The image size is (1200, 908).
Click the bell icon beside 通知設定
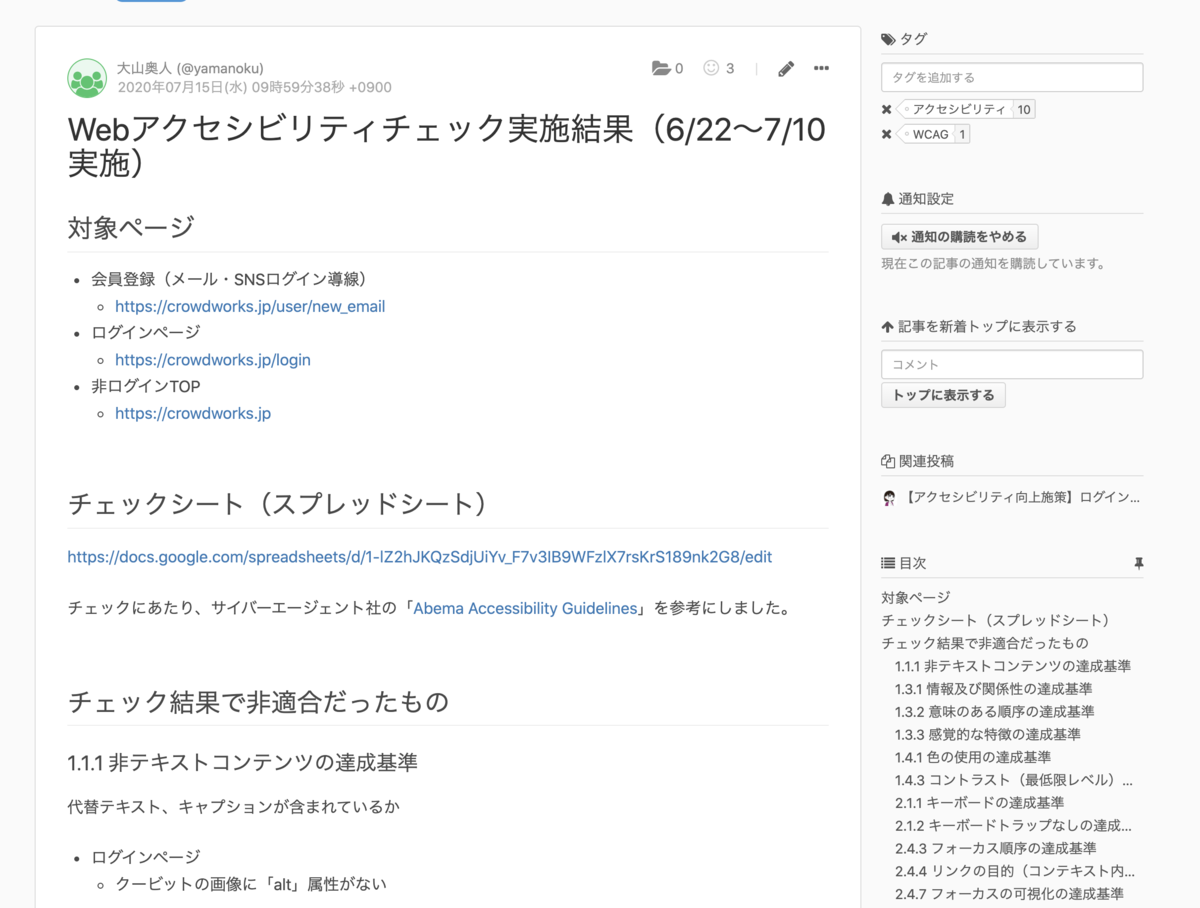pyautogui.click(x=886, y=198)
